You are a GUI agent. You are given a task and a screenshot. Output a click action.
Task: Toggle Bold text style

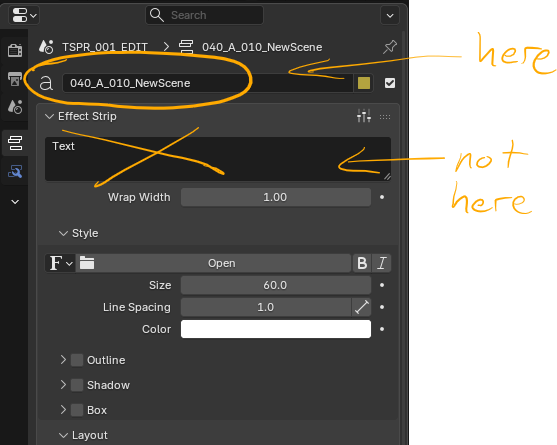click(362, 263)
